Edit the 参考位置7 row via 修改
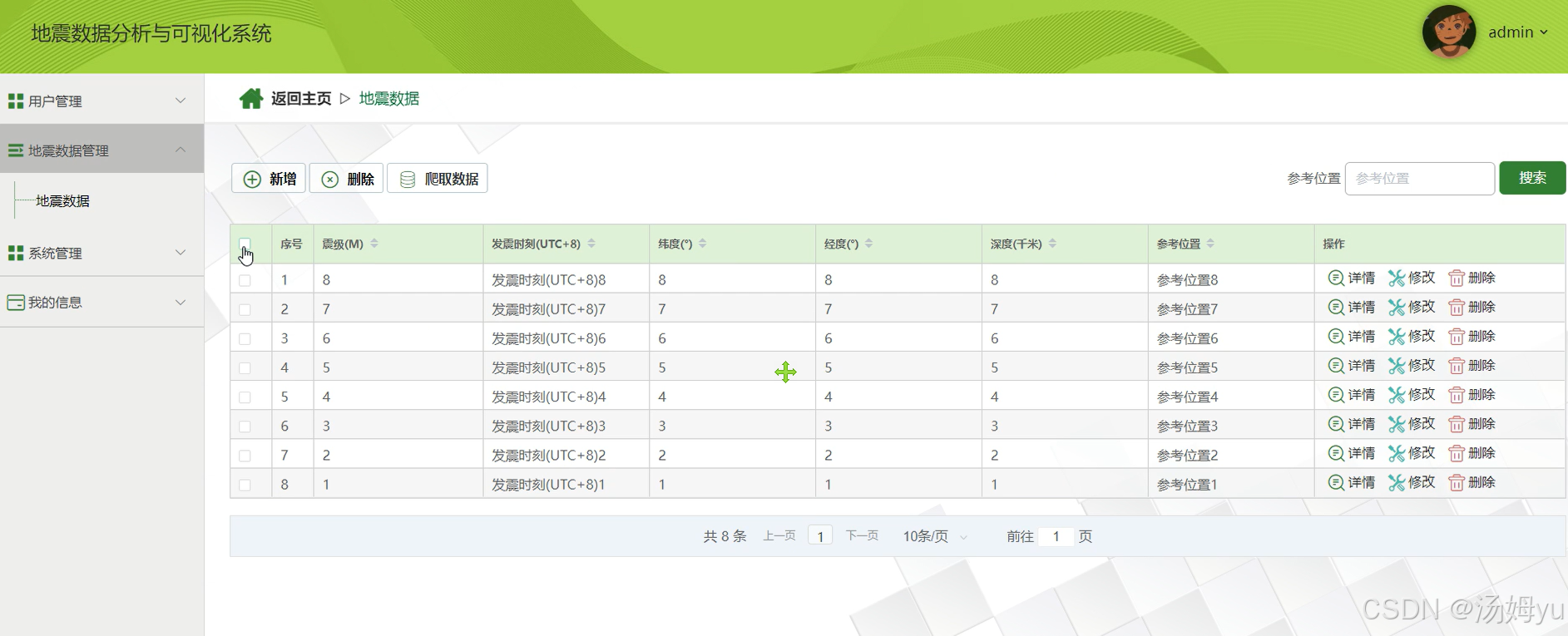 (x=1412, y=307)
